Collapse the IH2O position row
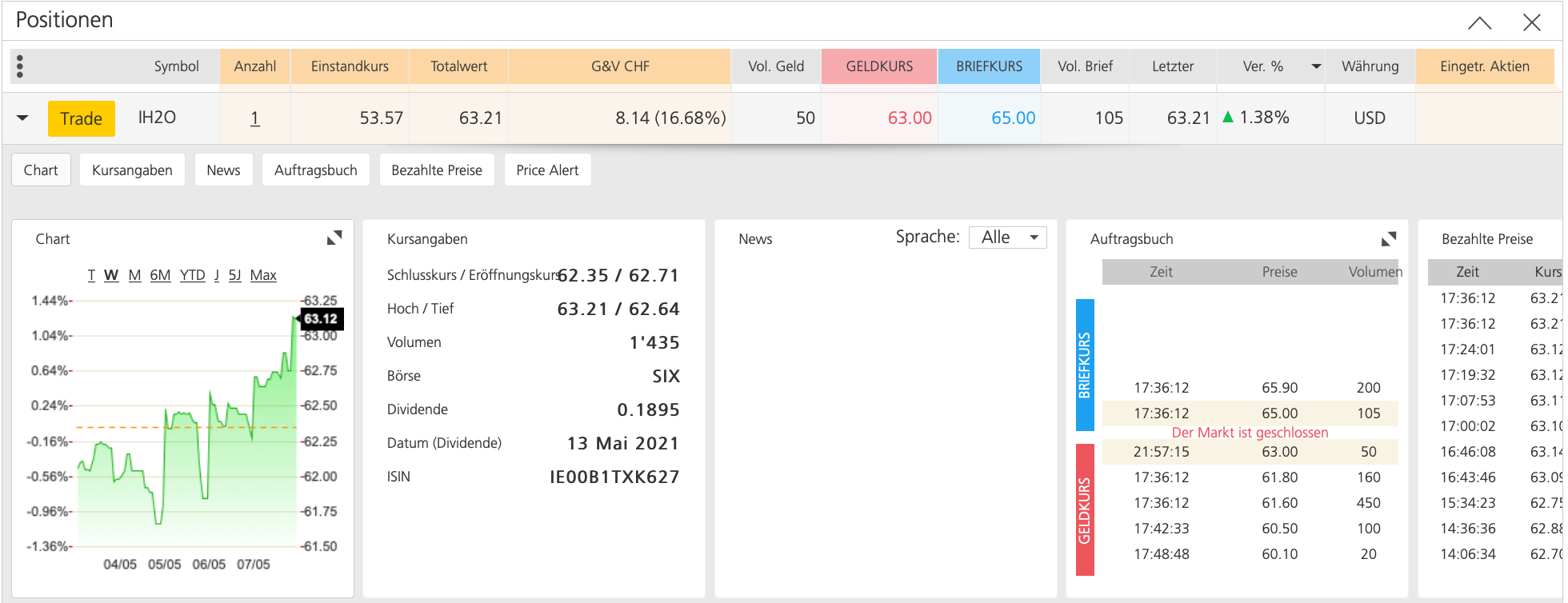This screenshot has height=603, width=1568. pos(22,118)
